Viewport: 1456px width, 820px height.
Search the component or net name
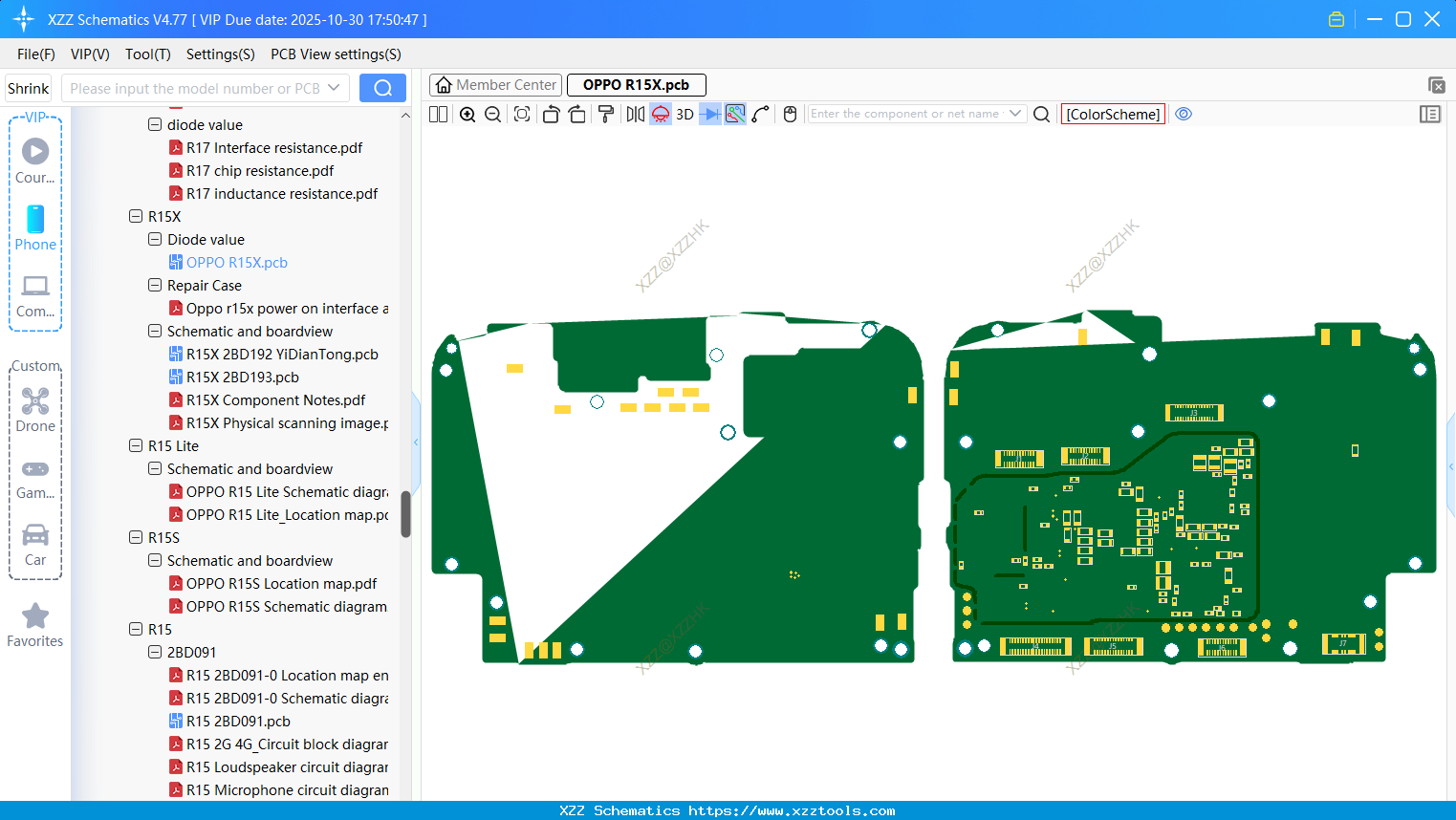pos(1042,115)
